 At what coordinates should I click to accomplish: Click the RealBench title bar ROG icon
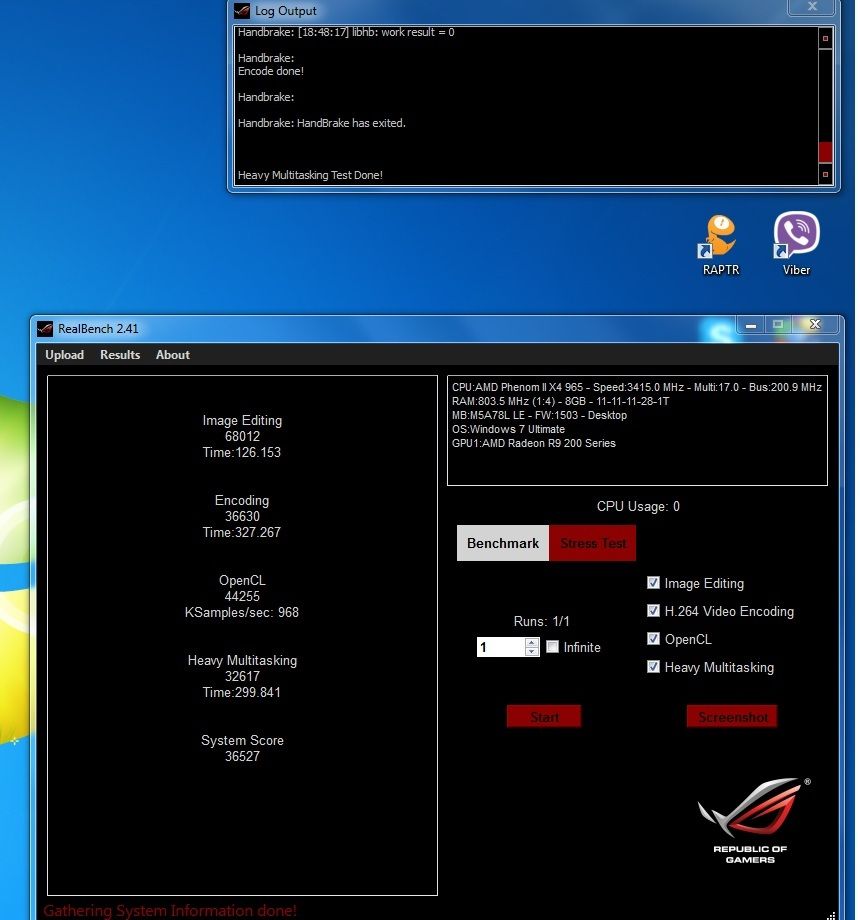point(45,329)
